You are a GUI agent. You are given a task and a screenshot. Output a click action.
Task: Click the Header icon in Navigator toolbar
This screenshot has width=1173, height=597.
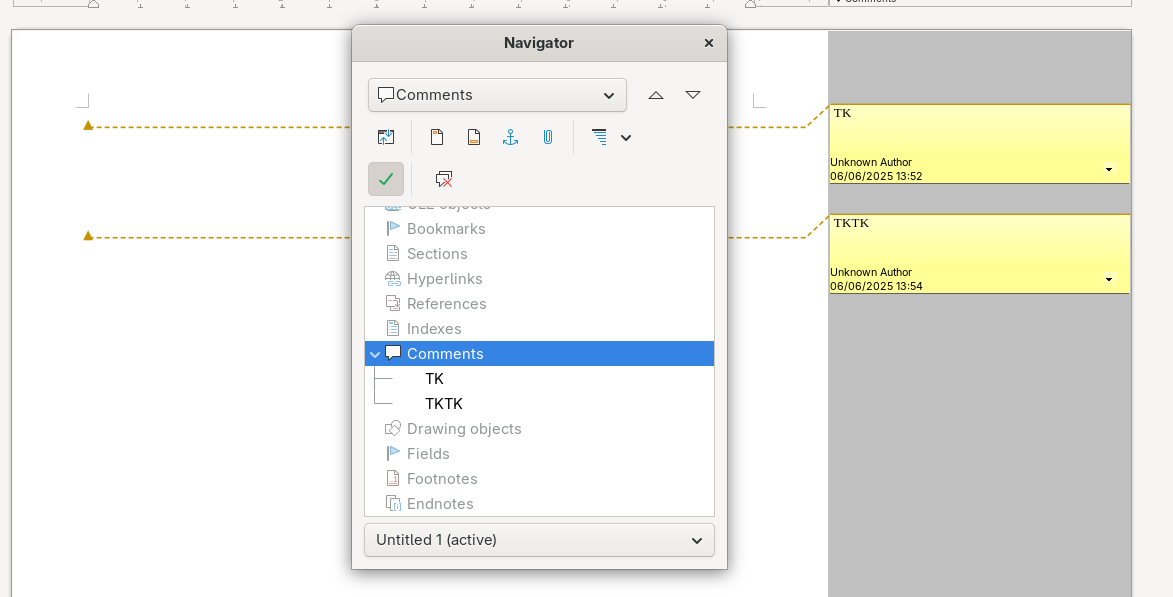pos(437,137)
